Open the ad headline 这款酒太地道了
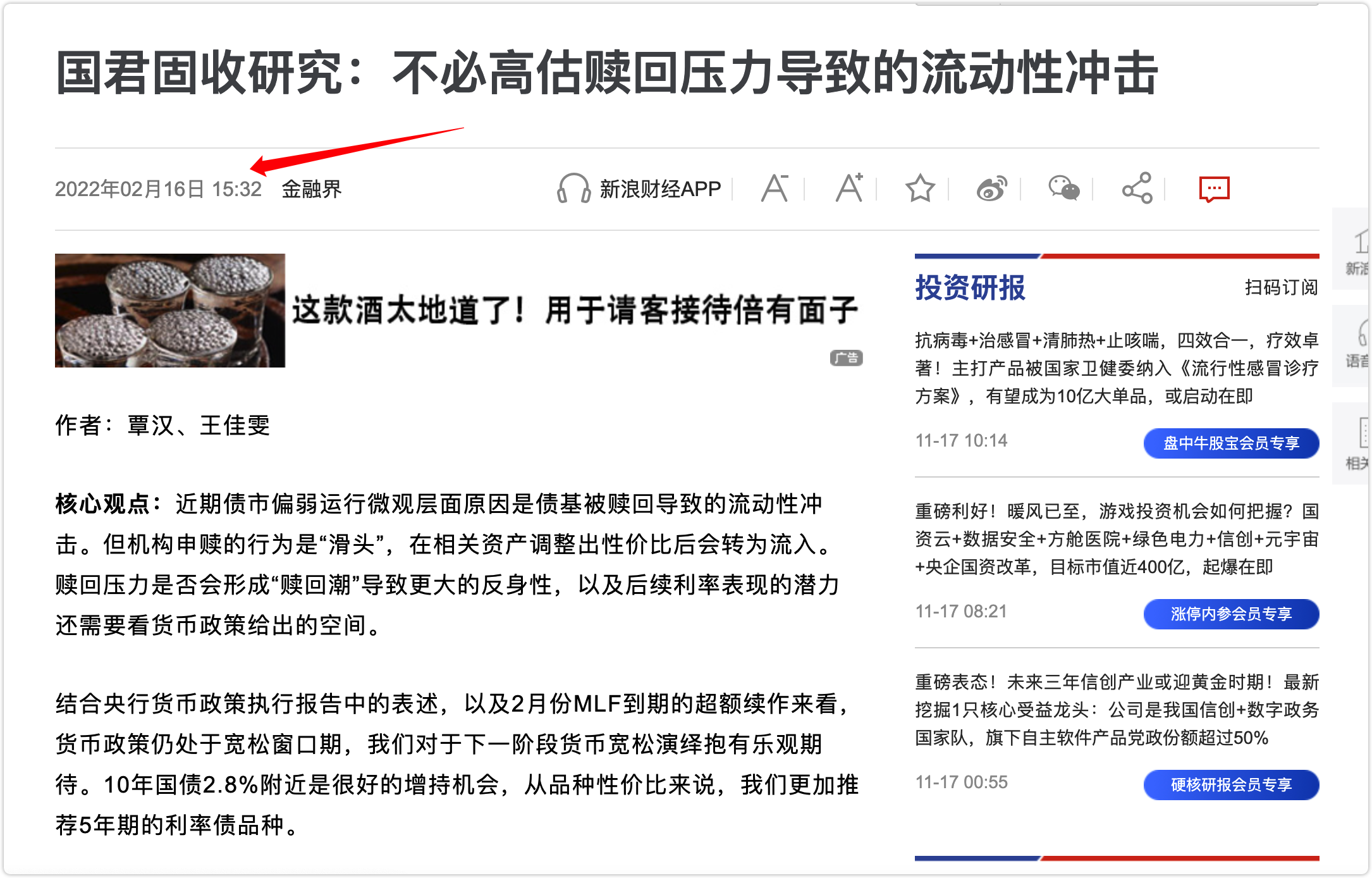 click(574, 310)
